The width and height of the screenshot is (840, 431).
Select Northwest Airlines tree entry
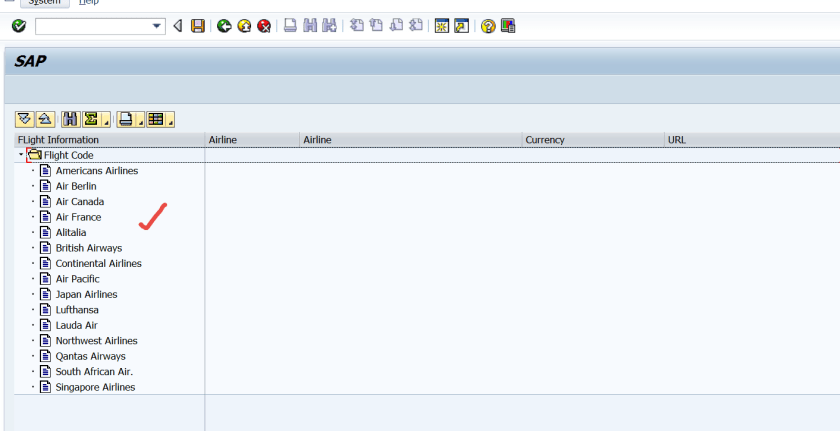[x=96, y=341]
